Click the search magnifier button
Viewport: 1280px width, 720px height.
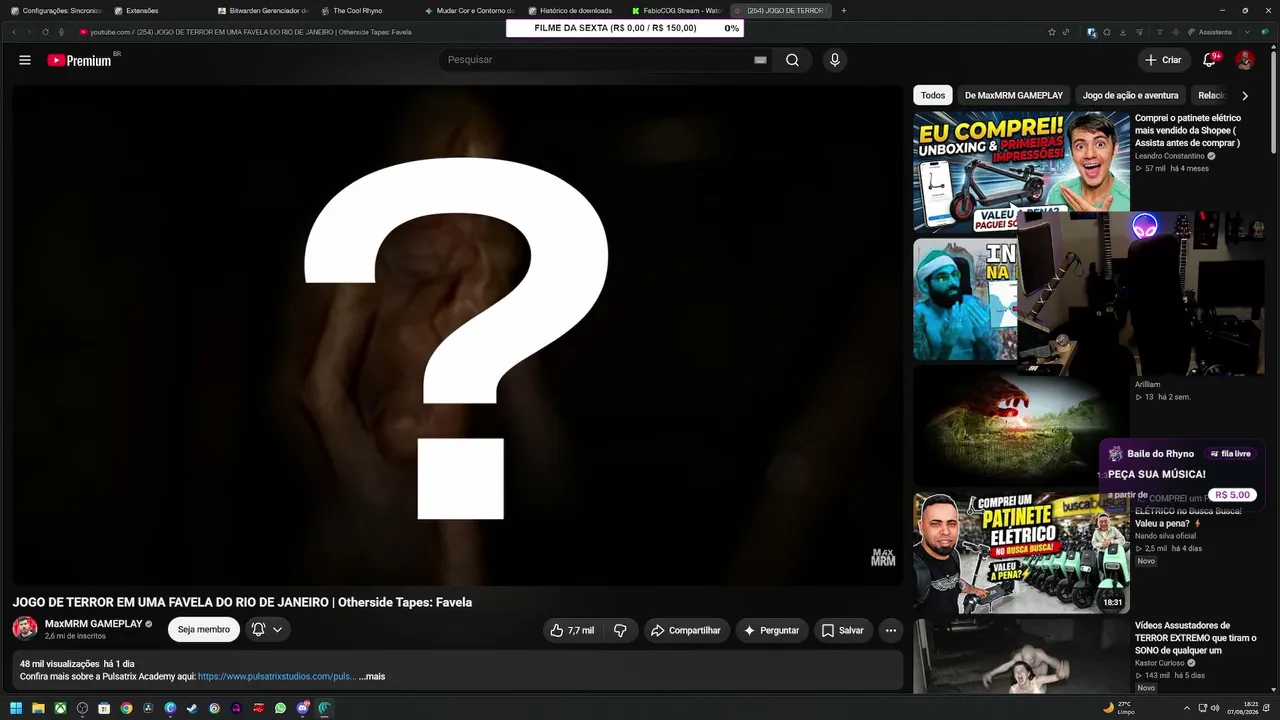pyautogui.click(x=792, y=60)
